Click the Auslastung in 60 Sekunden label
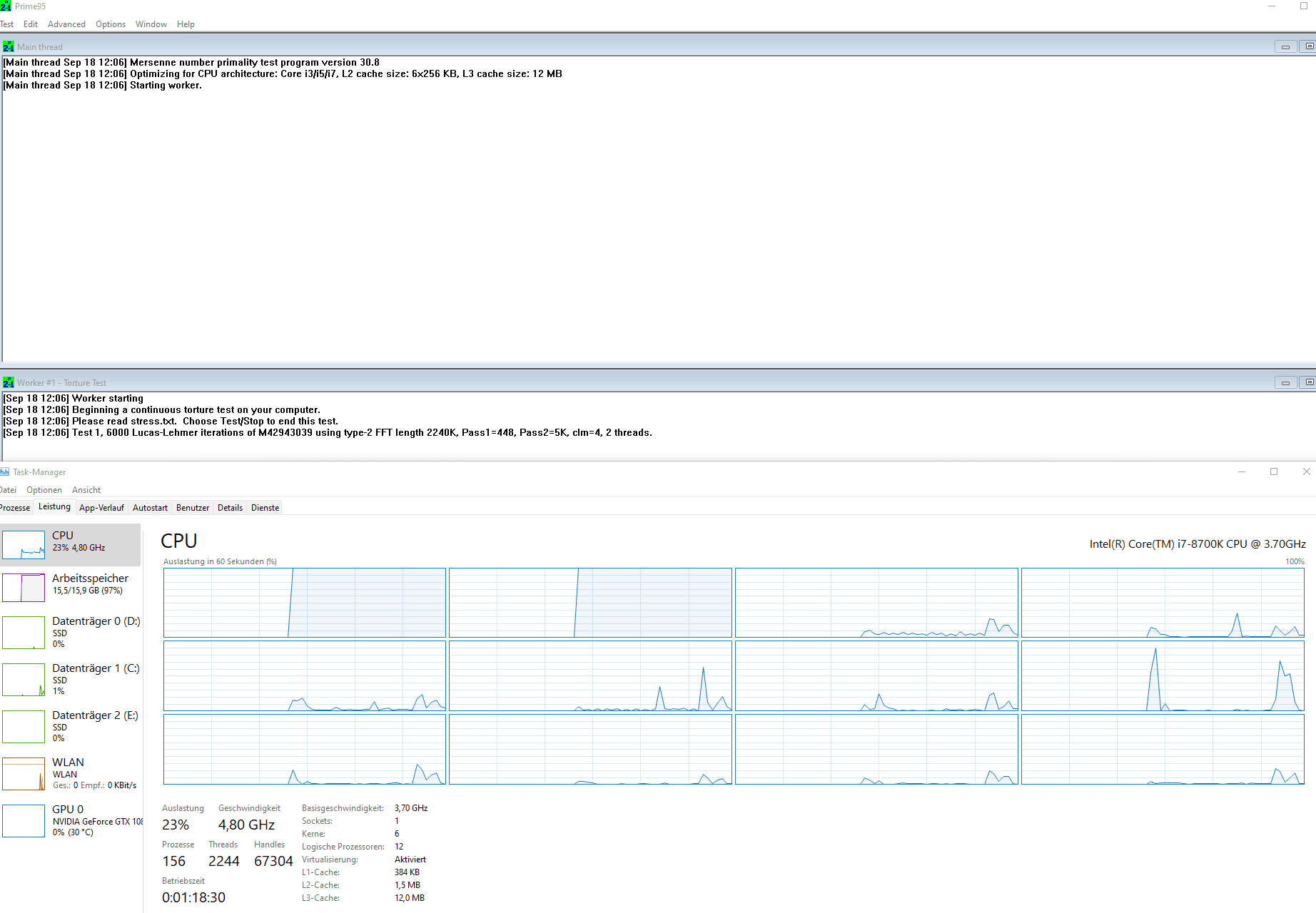The image size is (1316, 913). [220, 561]
